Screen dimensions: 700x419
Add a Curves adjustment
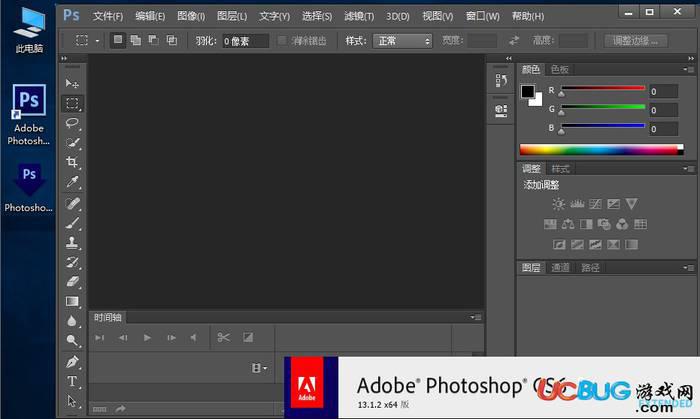595,204
